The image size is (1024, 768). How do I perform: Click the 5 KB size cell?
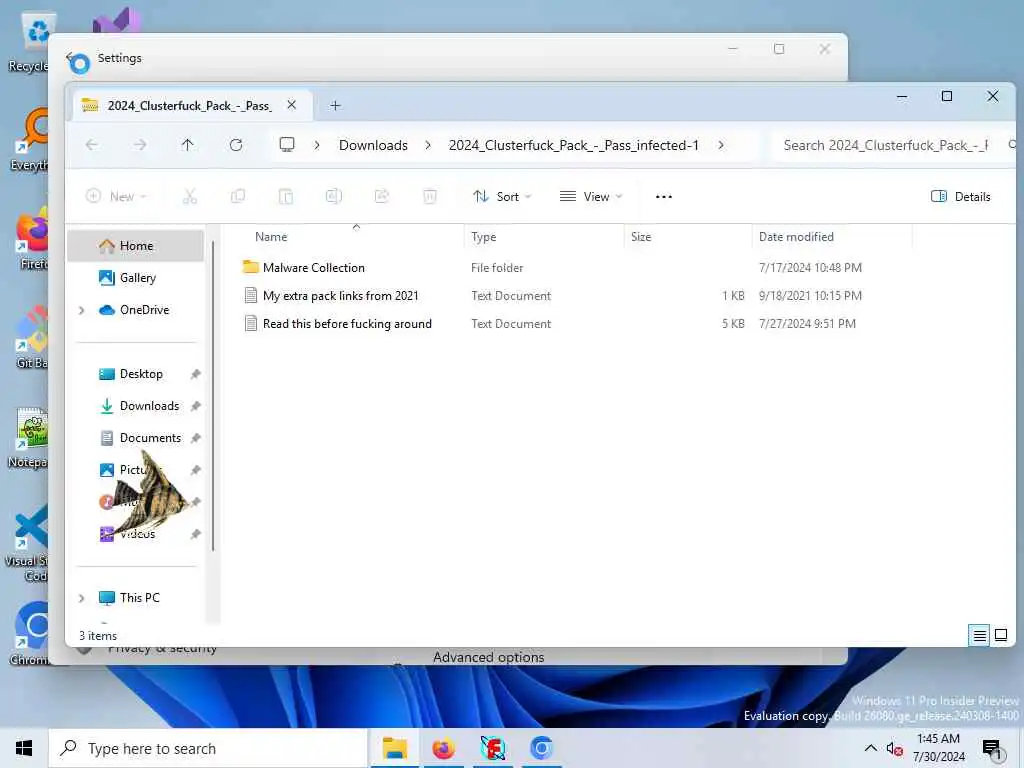point(733,324)
